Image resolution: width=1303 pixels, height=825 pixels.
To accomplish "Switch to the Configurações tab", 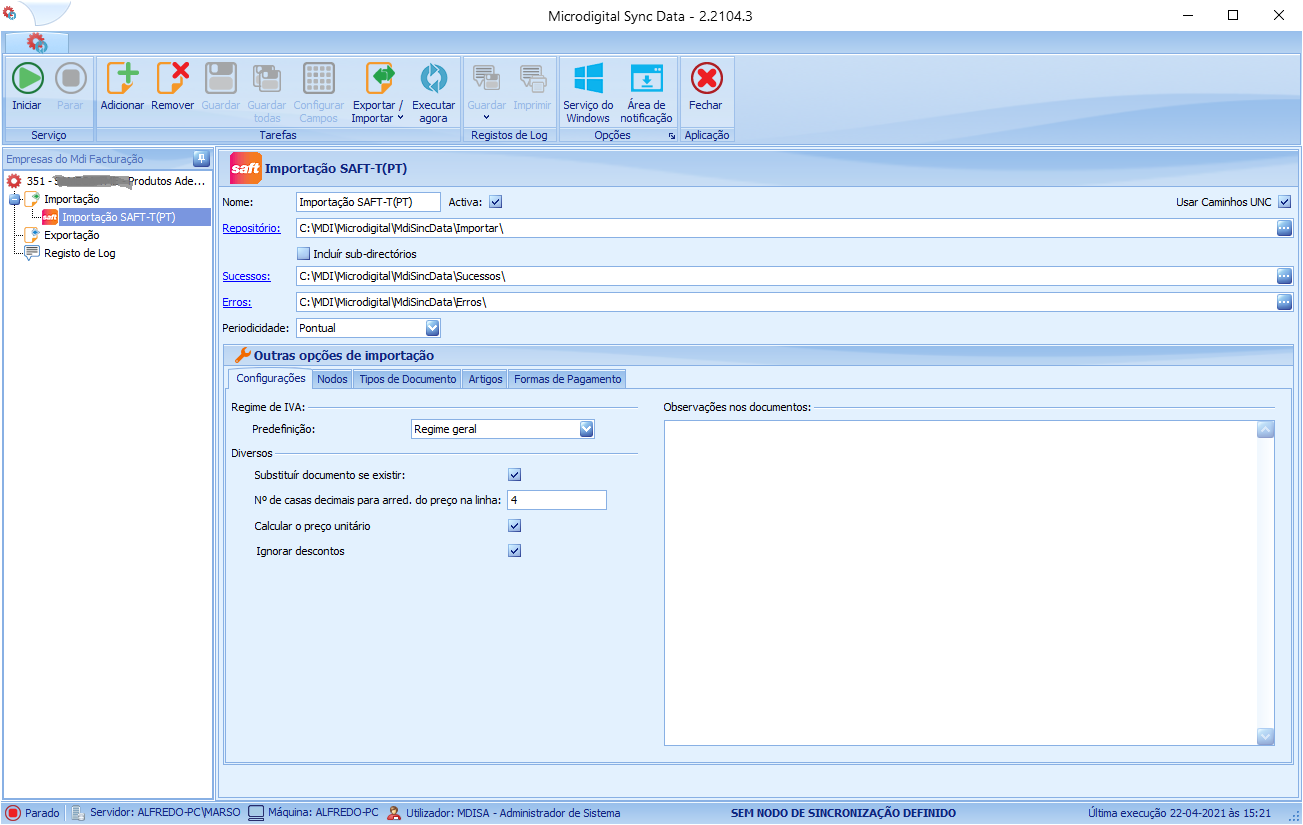I will point(270,379).
